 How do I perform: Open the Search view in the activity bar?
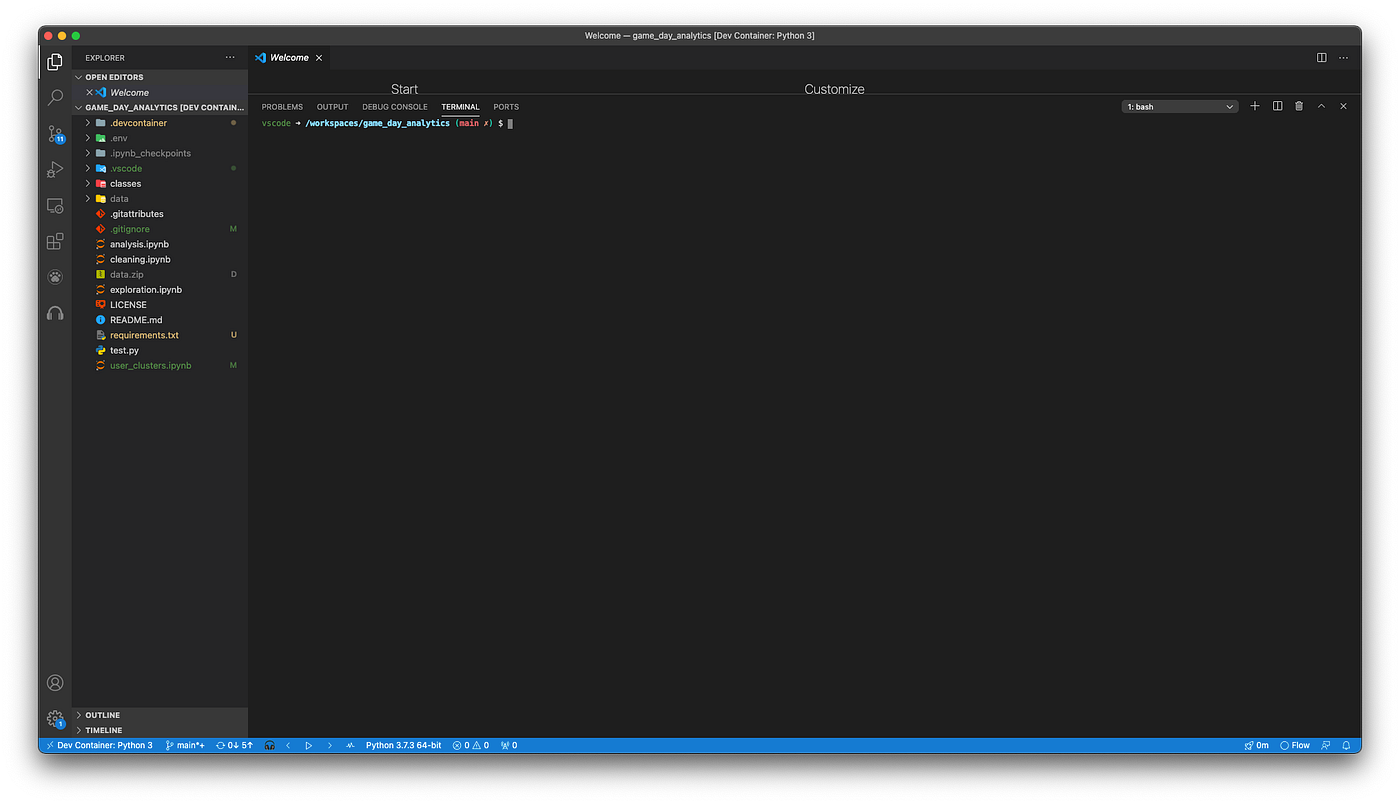(x=55, y=97)
